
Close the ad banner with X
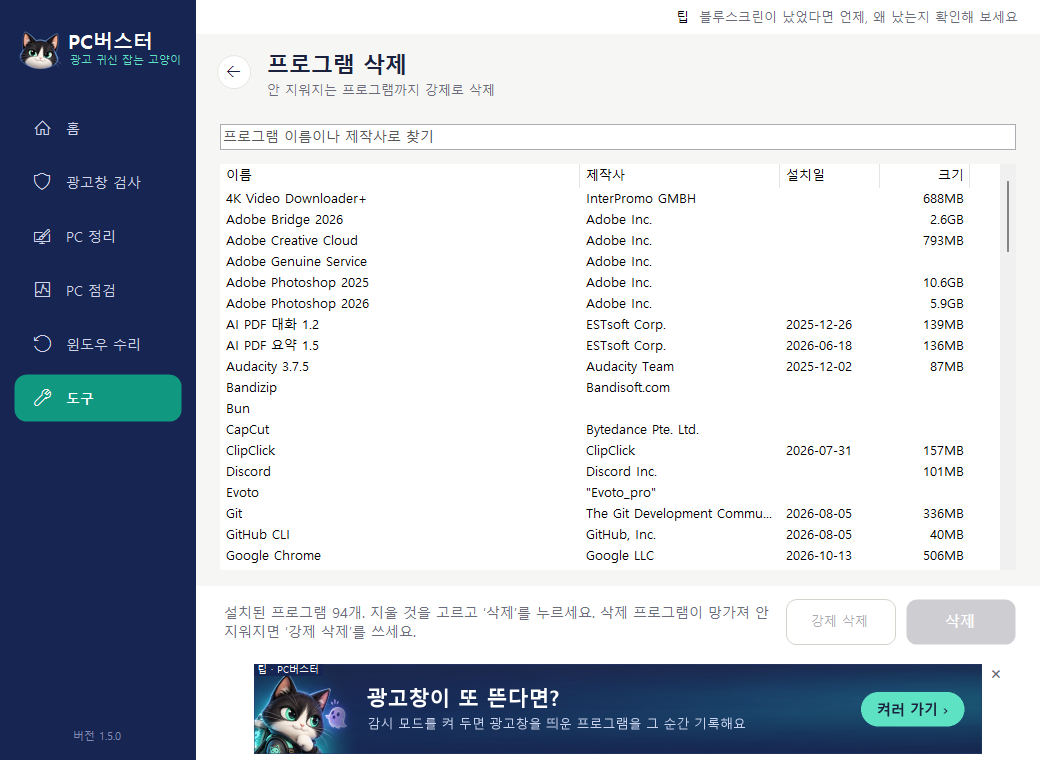point(996,674)
